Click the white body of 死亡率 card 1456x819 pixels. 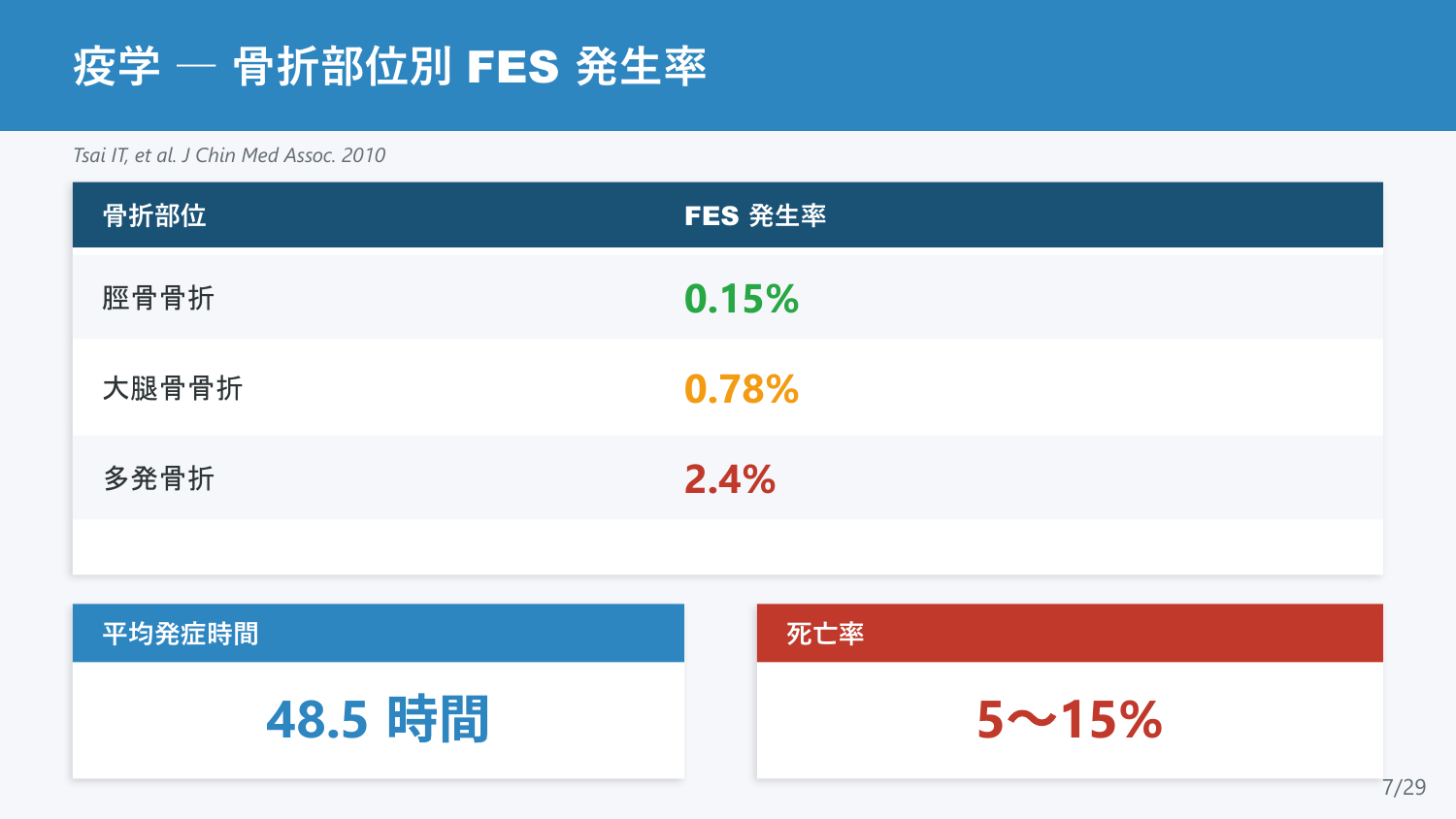pyautogui.click(x=1070, y=720)
